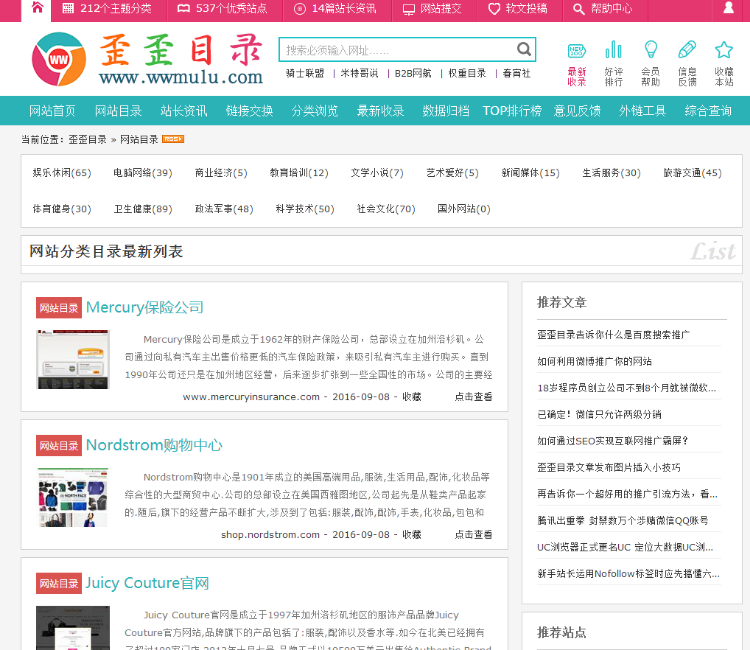Open article 腾讯出重拳 封禁数万个涉赌微信QQ账号

(622, 520)
